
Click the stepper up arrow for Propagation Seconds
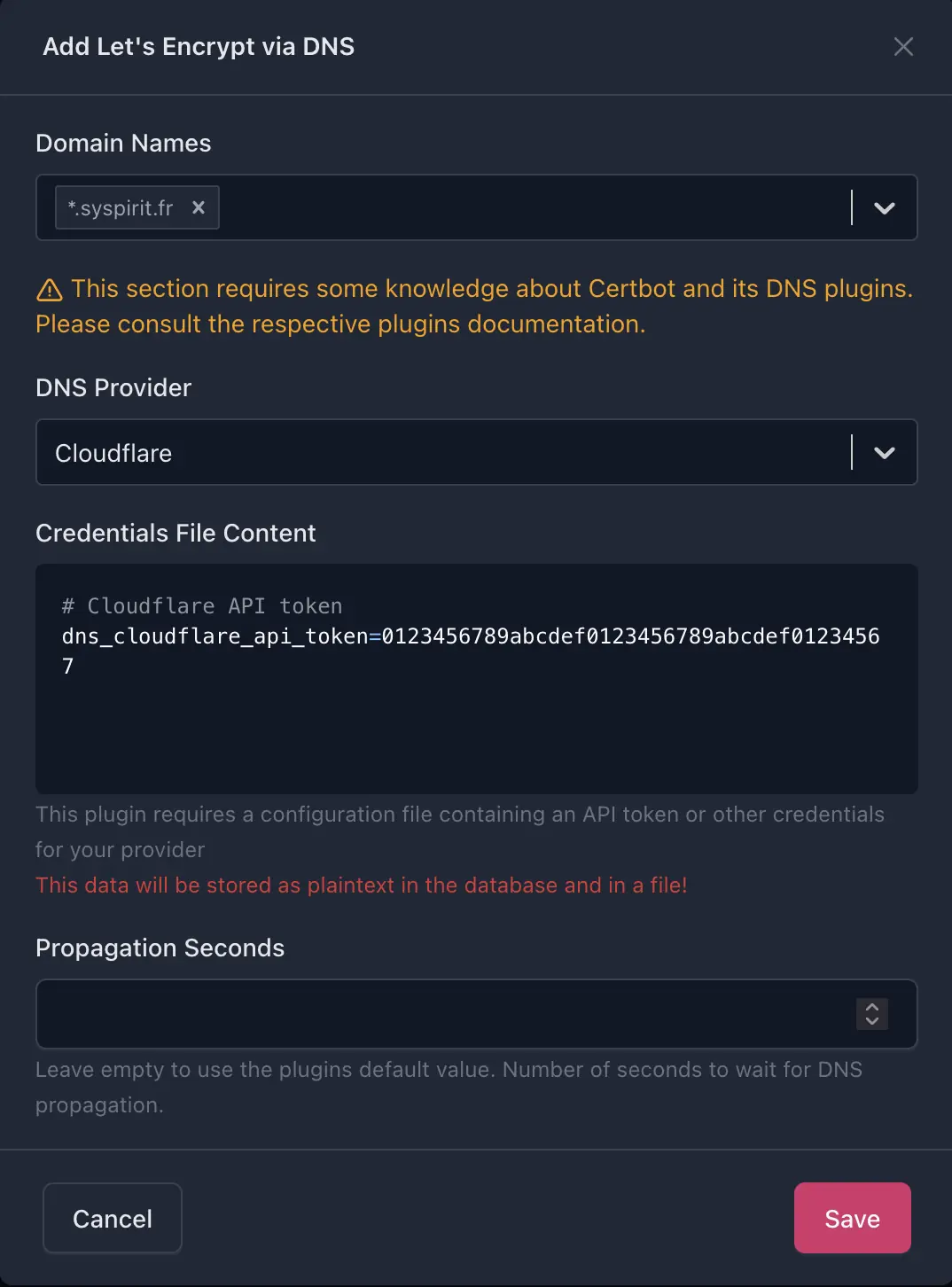tap(871, 1008)
